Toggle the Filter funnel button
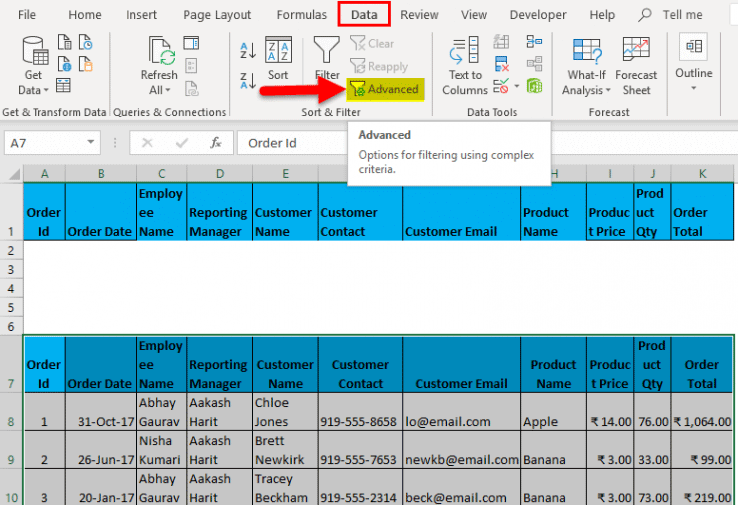 [326, 58]
